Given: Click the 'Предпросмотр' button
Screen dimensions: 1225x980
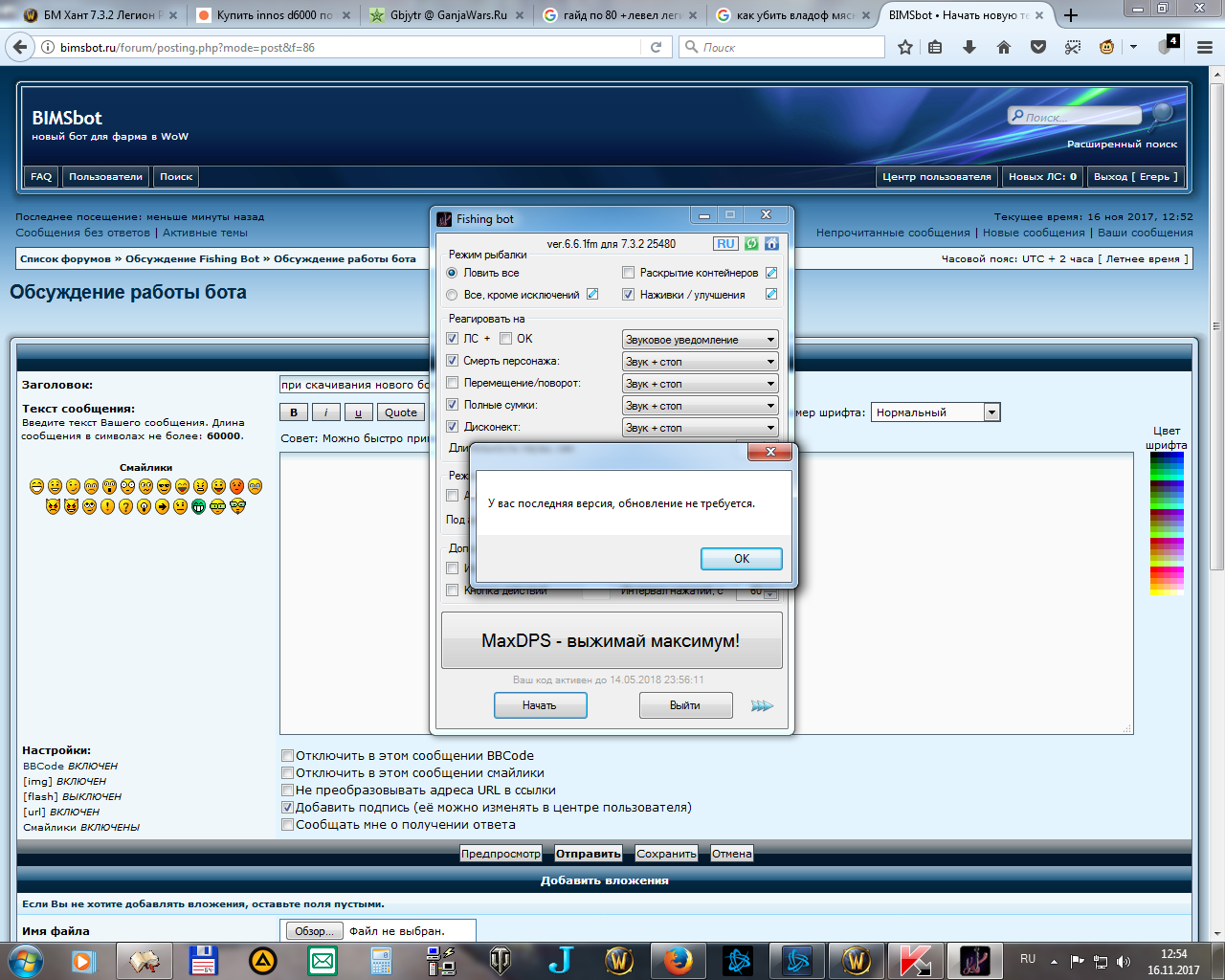Looking at the screenshot, I should click(x=501, y=854).
